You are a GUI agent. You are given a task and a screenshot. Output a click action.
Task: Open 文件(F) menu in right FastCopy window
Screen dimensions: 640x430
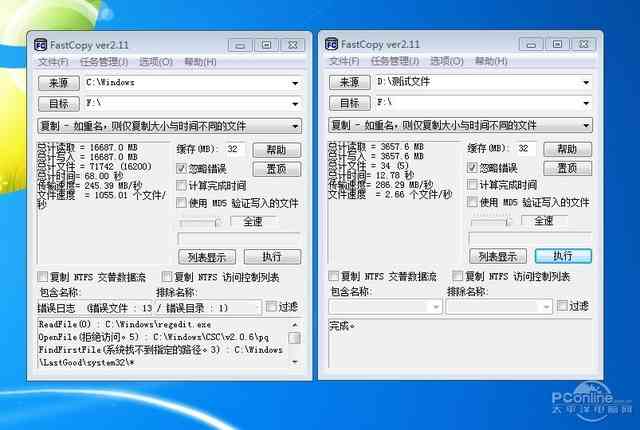coord(344,61)
